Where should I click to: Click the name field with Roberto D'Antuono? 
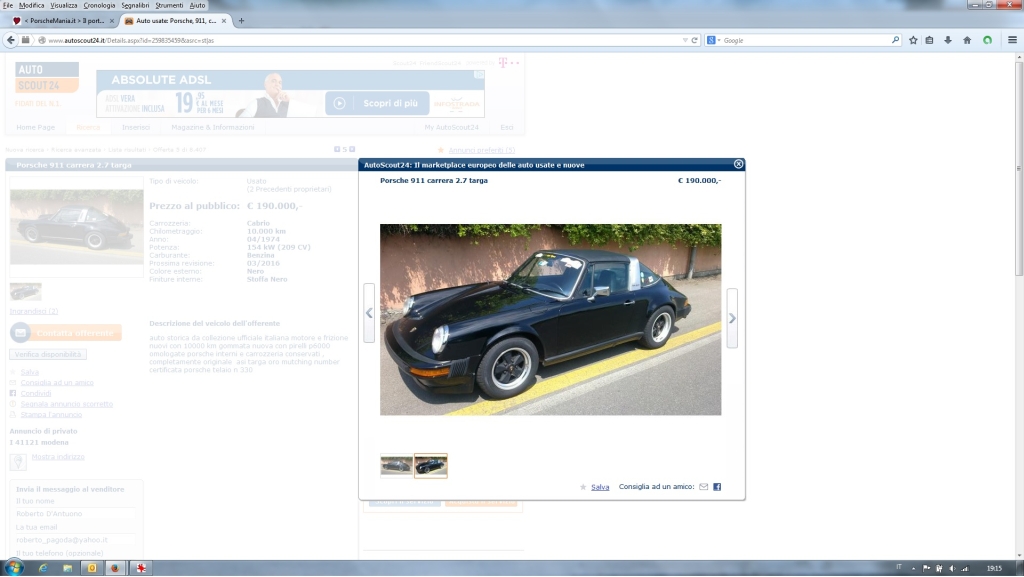click(75, 514)
